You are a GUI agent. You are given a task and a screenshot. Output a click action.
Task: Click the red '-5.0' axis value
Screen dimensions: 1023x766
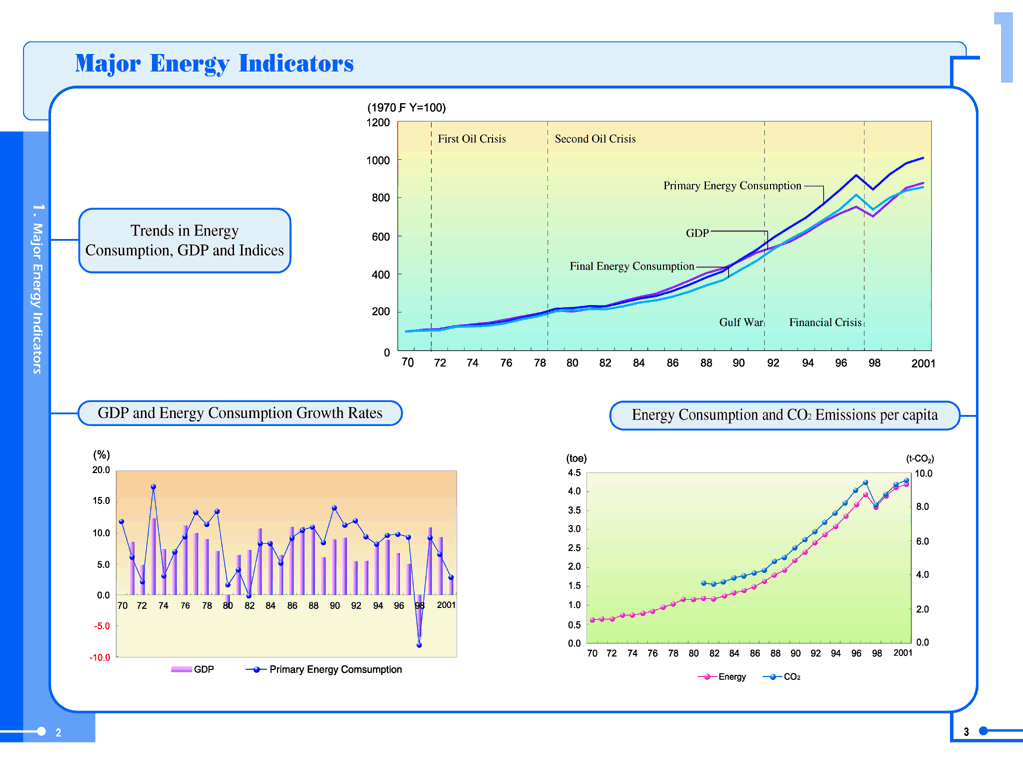coord(102,626)
